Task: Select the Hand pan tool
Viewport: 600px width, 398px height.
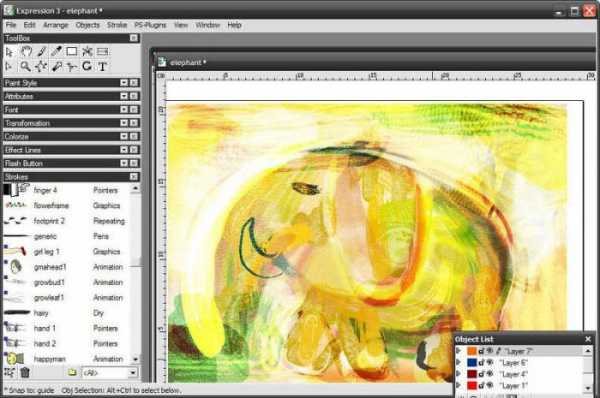Action: coord(26,51)
